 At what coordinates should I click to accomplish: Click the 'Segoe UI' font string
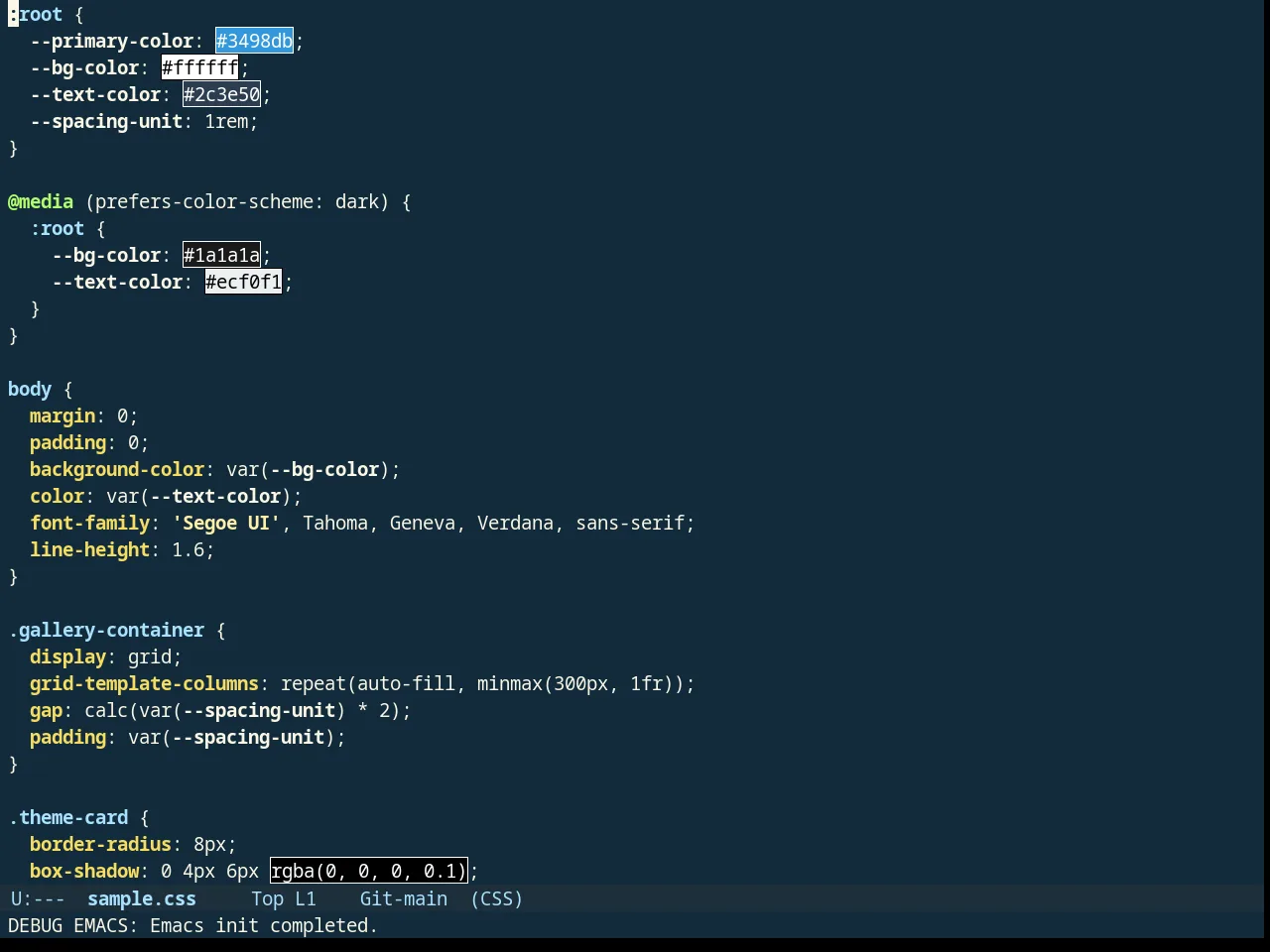click(x=226, y=523)
